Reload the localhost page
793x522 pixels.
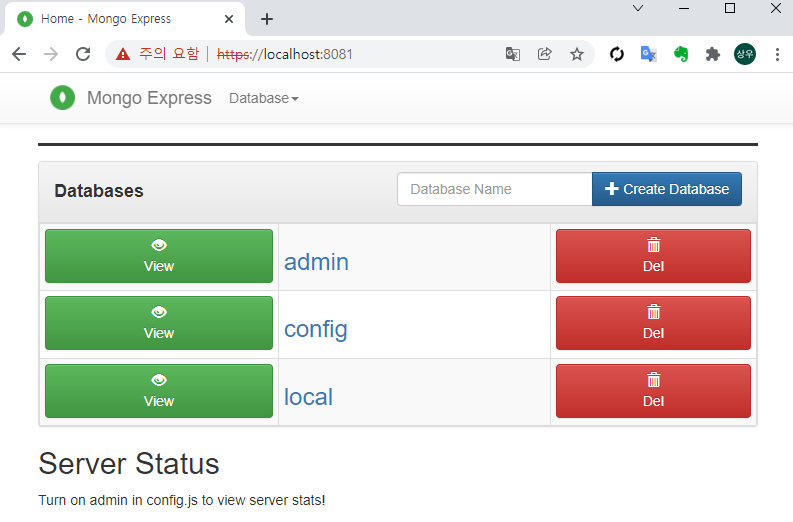coord(83,54)
